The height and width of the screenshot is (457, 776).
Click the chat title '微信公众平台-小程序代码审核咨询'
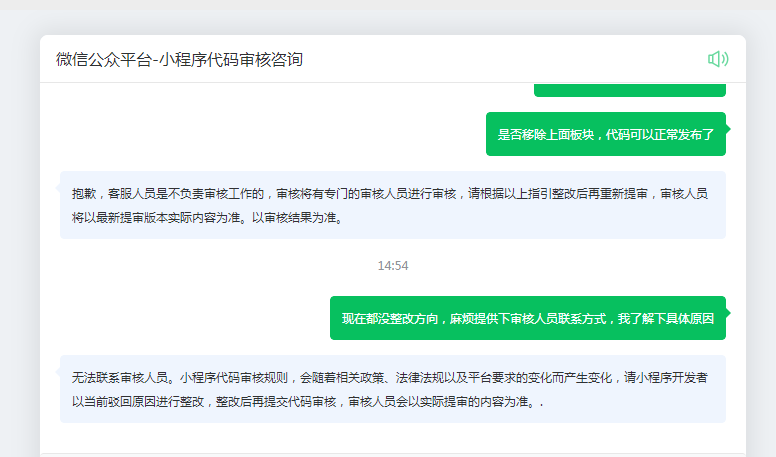[x=179, y=59]
